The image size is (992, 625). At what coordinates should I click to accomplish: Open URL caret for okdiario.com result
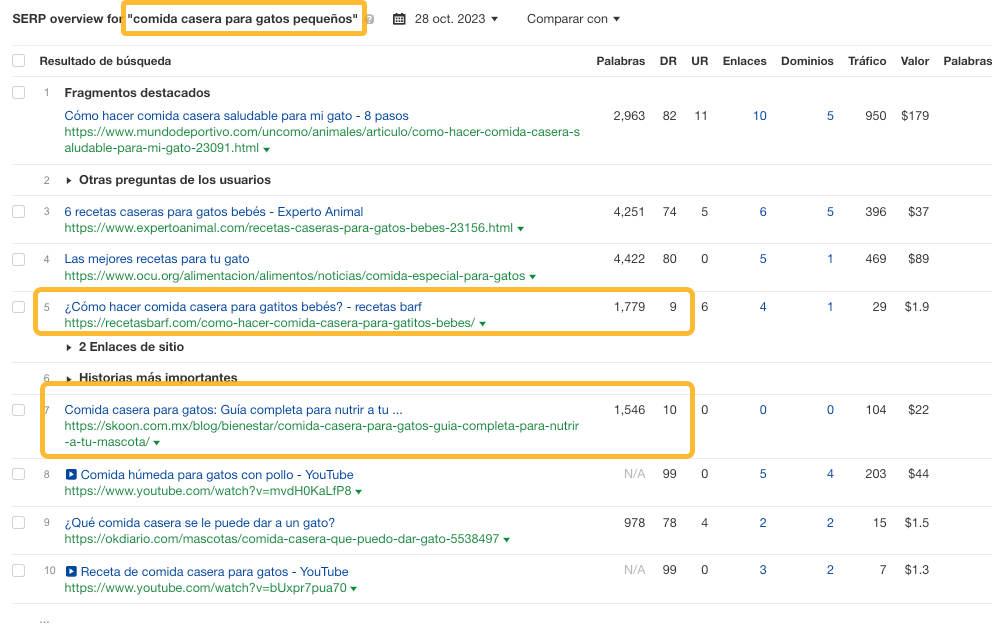pos(506,540)
